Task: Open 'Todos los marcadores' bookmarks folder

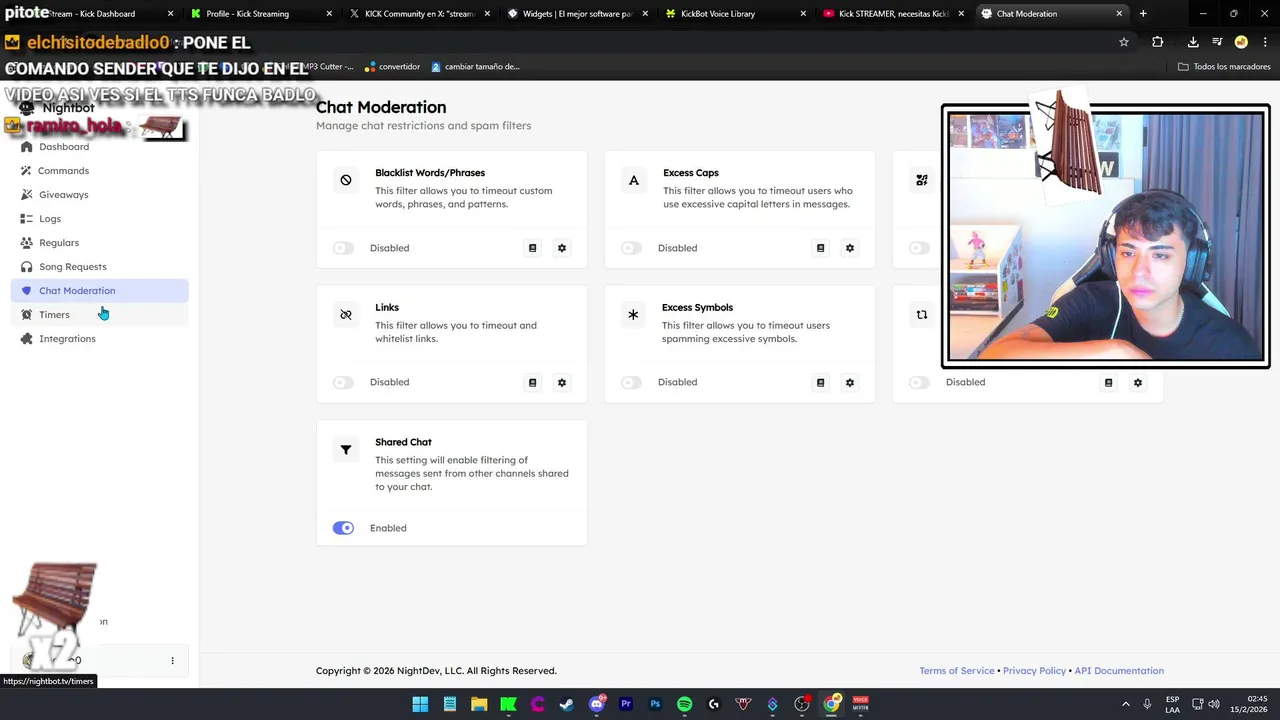Action: 1224,67
